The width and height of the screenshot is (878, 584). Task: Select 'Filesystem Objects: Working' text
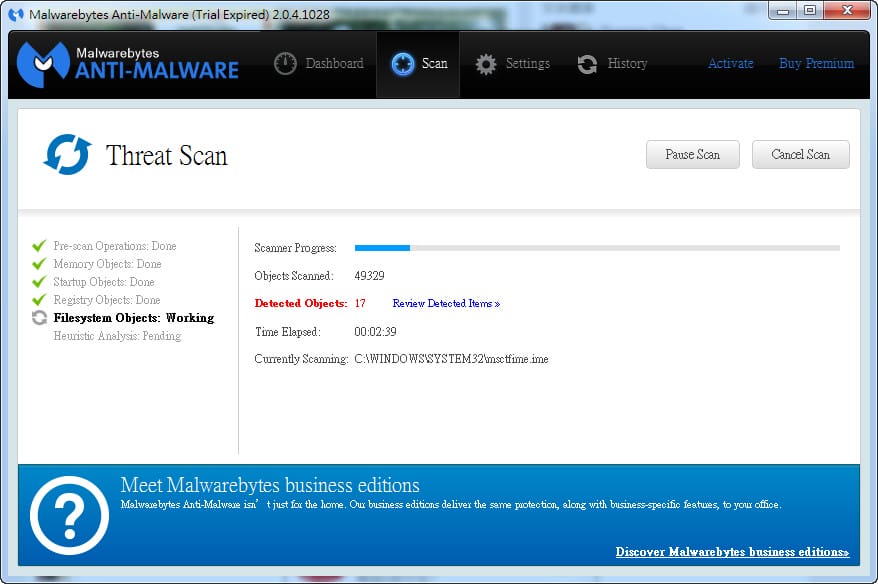point(134,317)
